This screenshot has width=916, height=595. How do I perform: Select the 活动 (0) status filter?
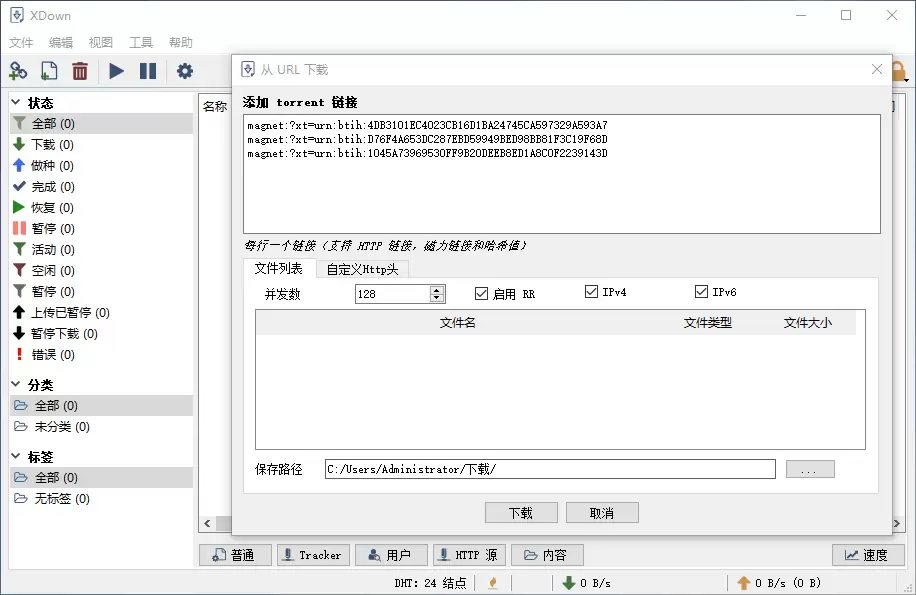pos(101,249)
